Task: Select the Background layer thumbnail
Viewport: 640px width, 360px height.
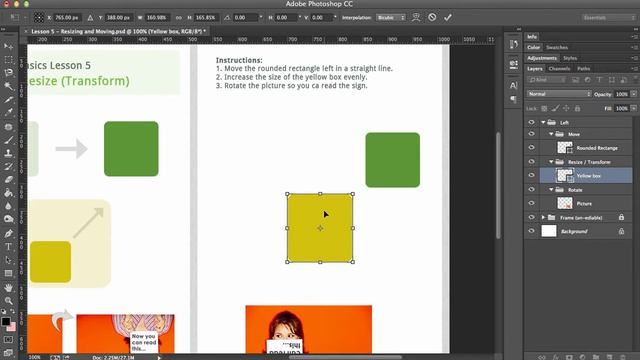Action: tap(549, 231)
